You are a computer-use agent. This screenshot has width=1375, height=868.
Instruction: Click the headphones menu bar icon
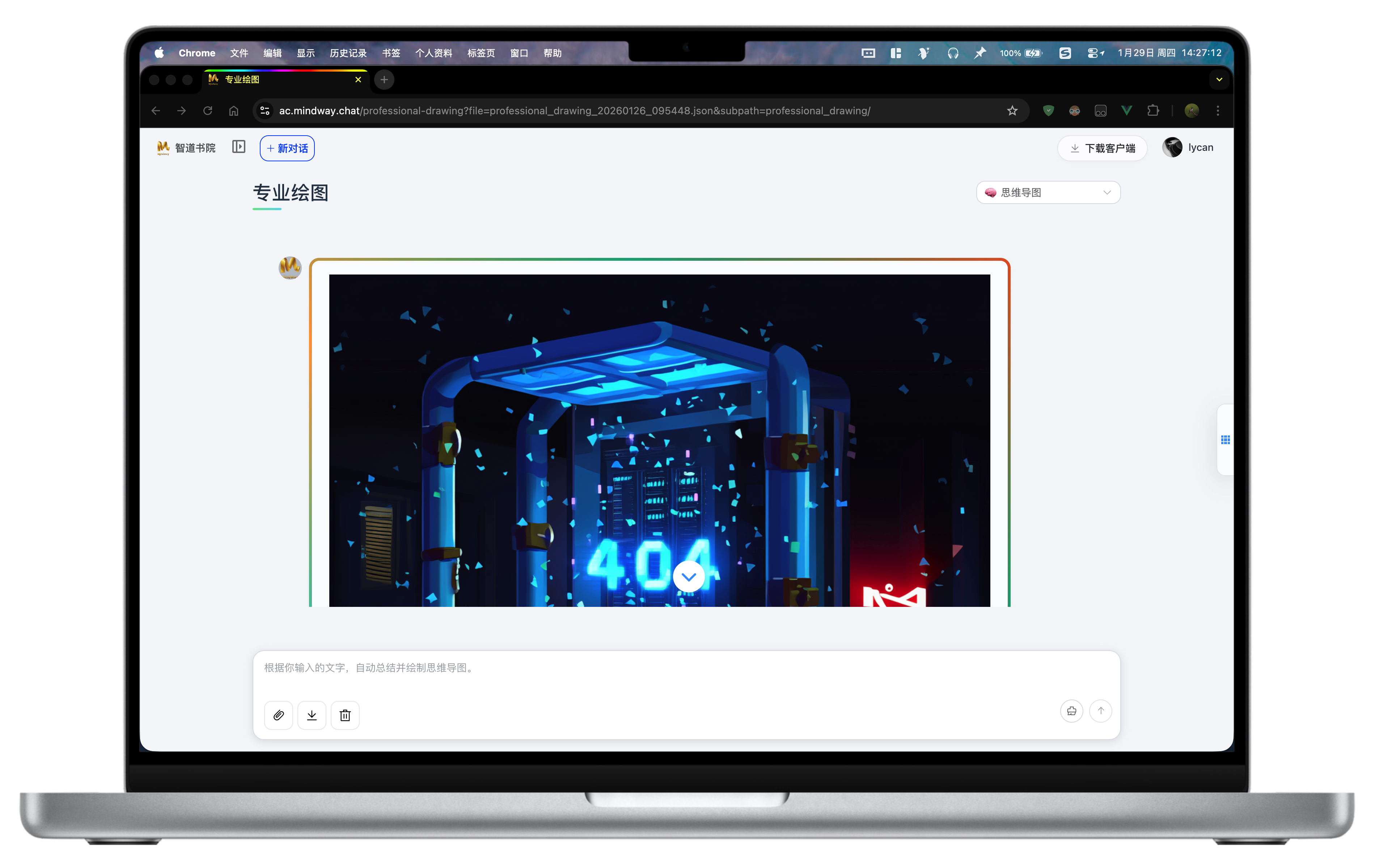(952, 53)
